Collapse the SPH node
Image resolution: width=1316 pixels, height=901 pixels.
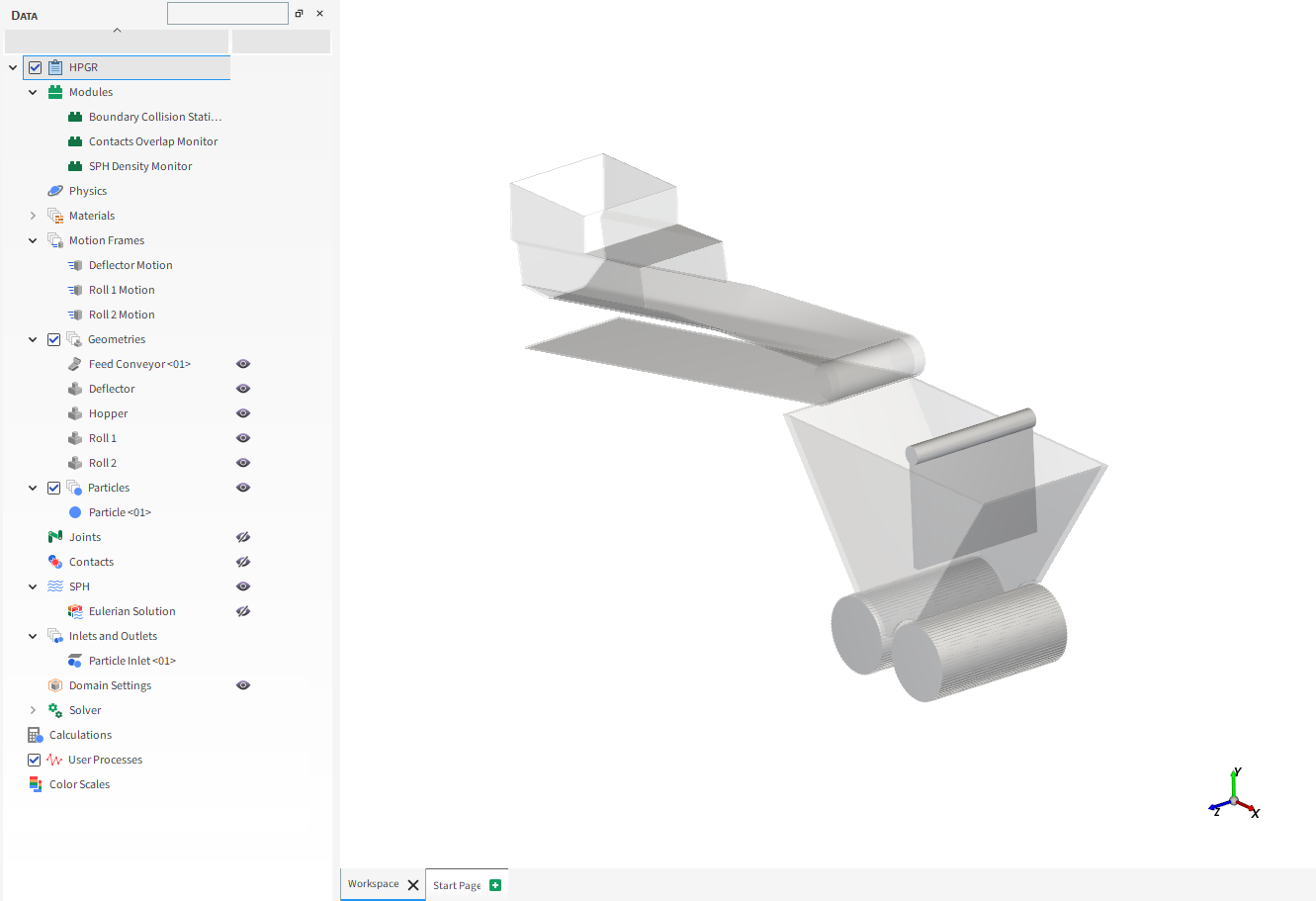click(x=33, y=586)
